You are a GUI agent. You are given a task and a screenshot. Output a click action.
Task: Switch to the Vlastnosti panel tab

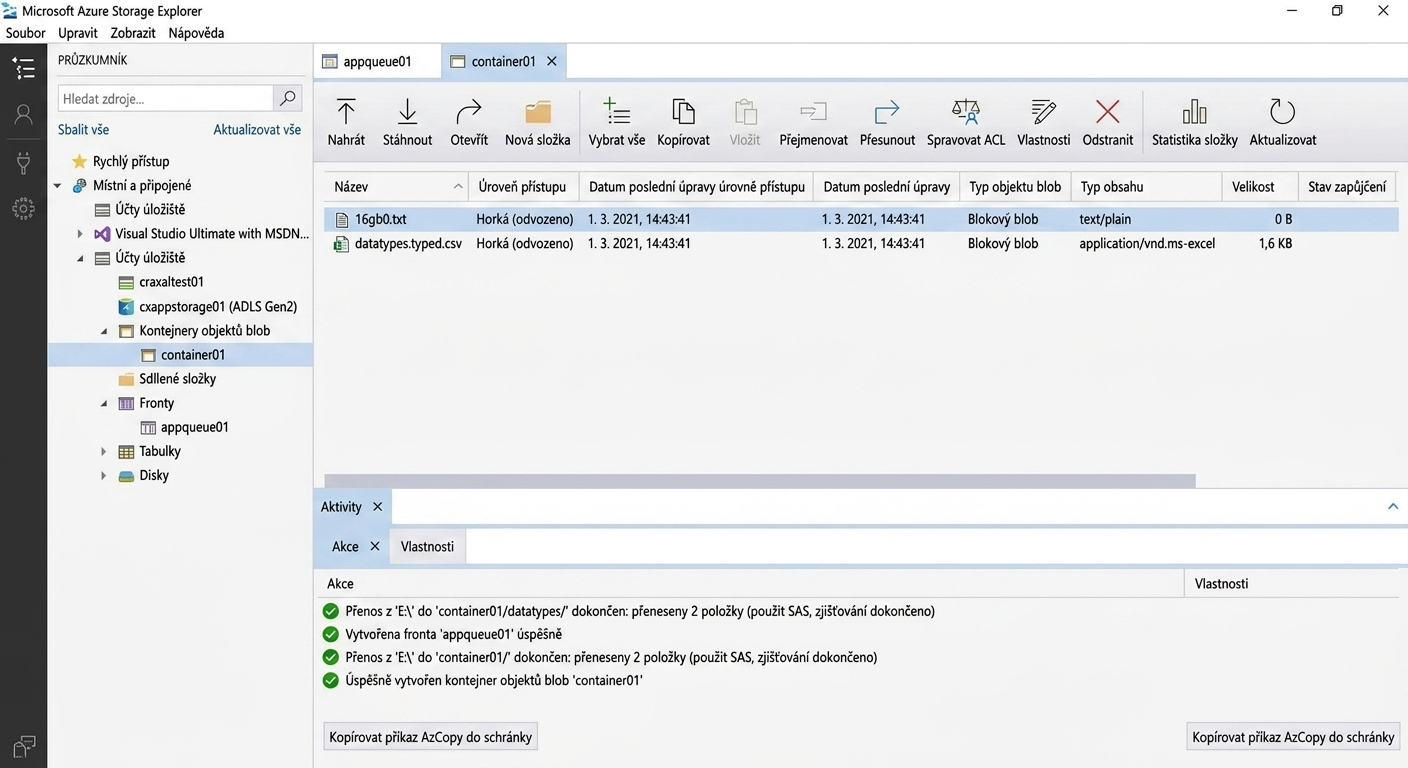pos(427,546)
